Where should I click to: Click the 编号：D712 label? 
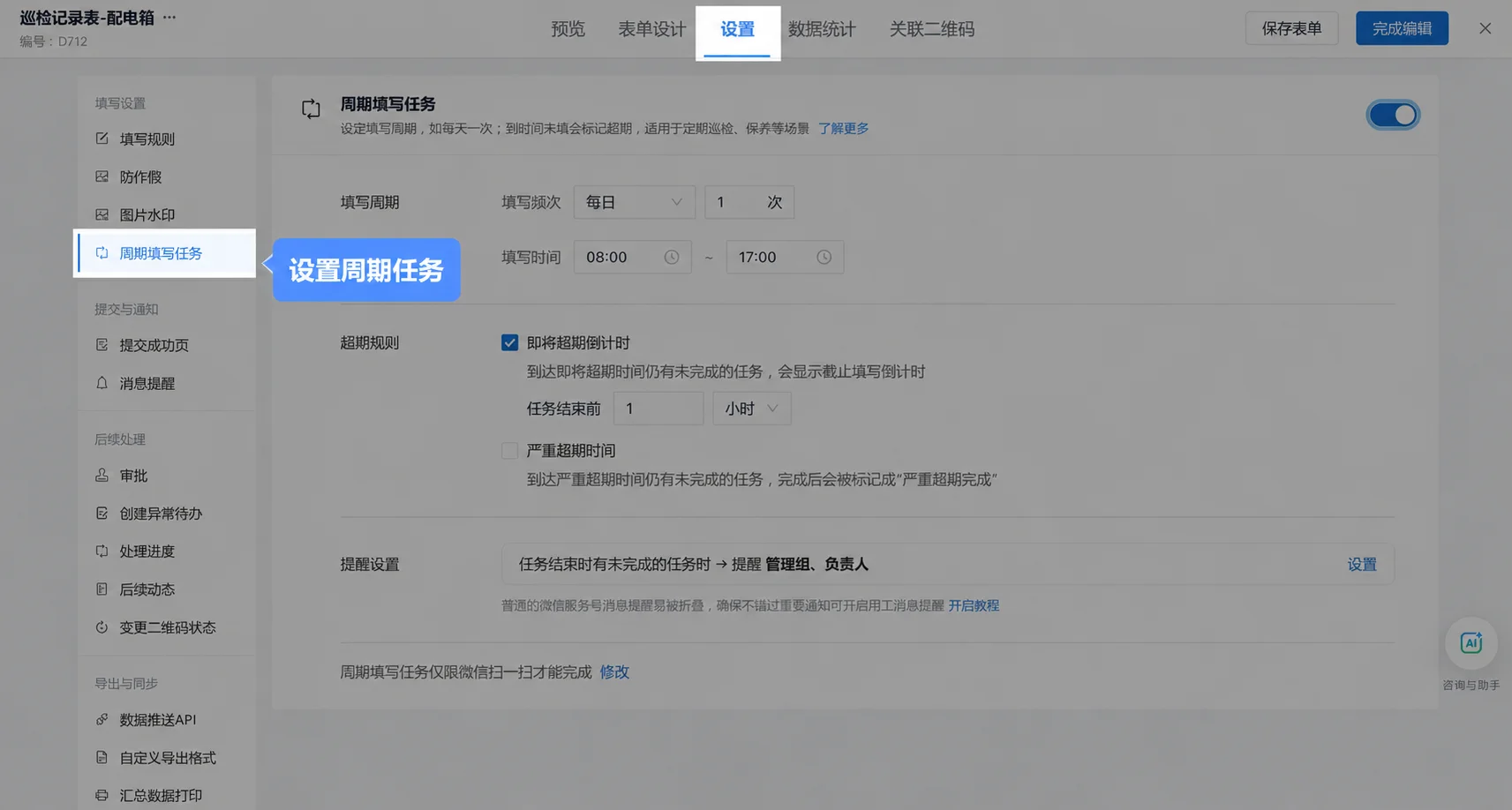coord(53,41)
